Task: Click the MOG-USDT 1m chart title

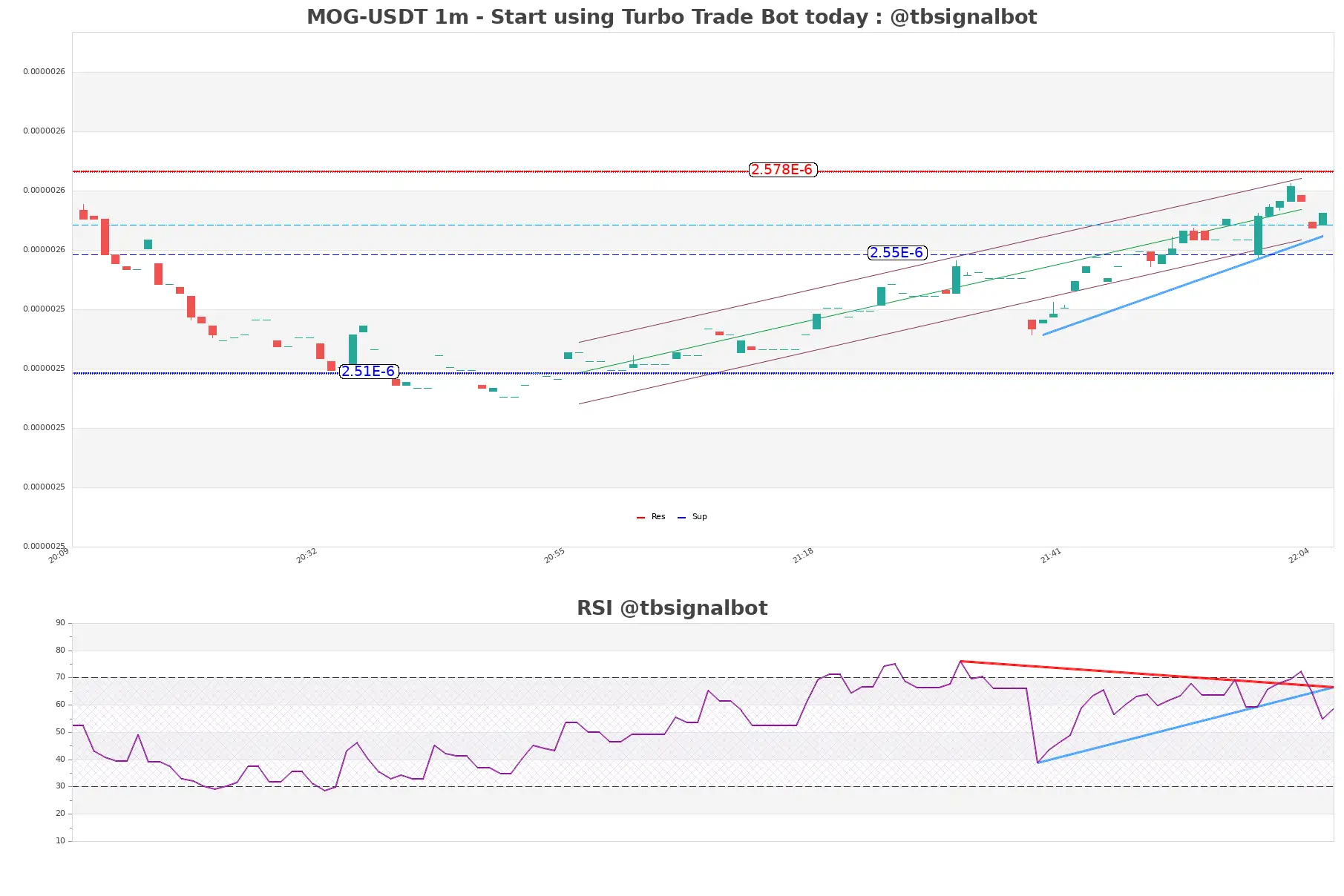Action: [x=672, y=16]
